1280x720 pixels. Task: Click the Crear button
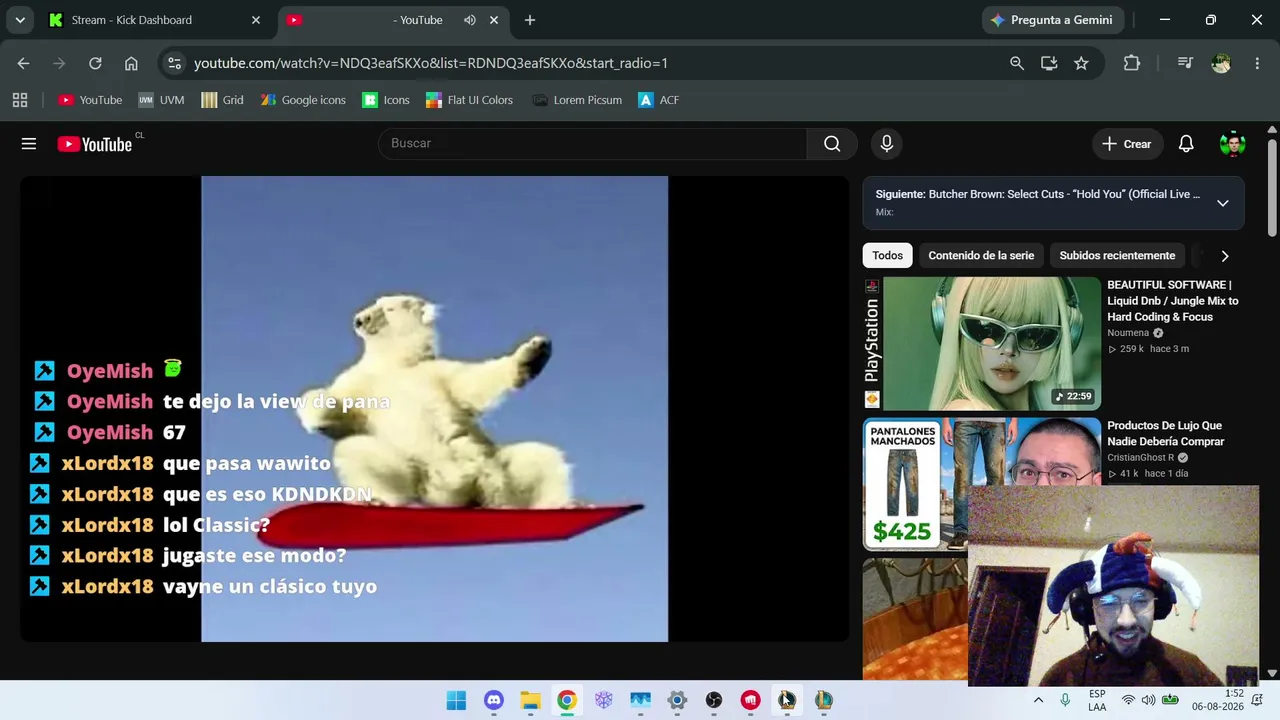1127,144
